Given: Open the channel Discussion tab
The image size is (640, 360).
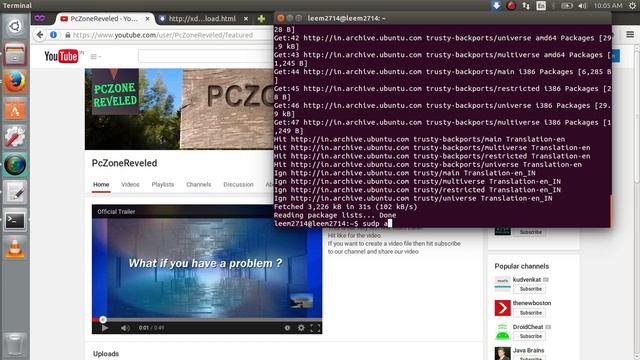Looking at the screenshot, I should pyautogui.click(x=238, y=184).
